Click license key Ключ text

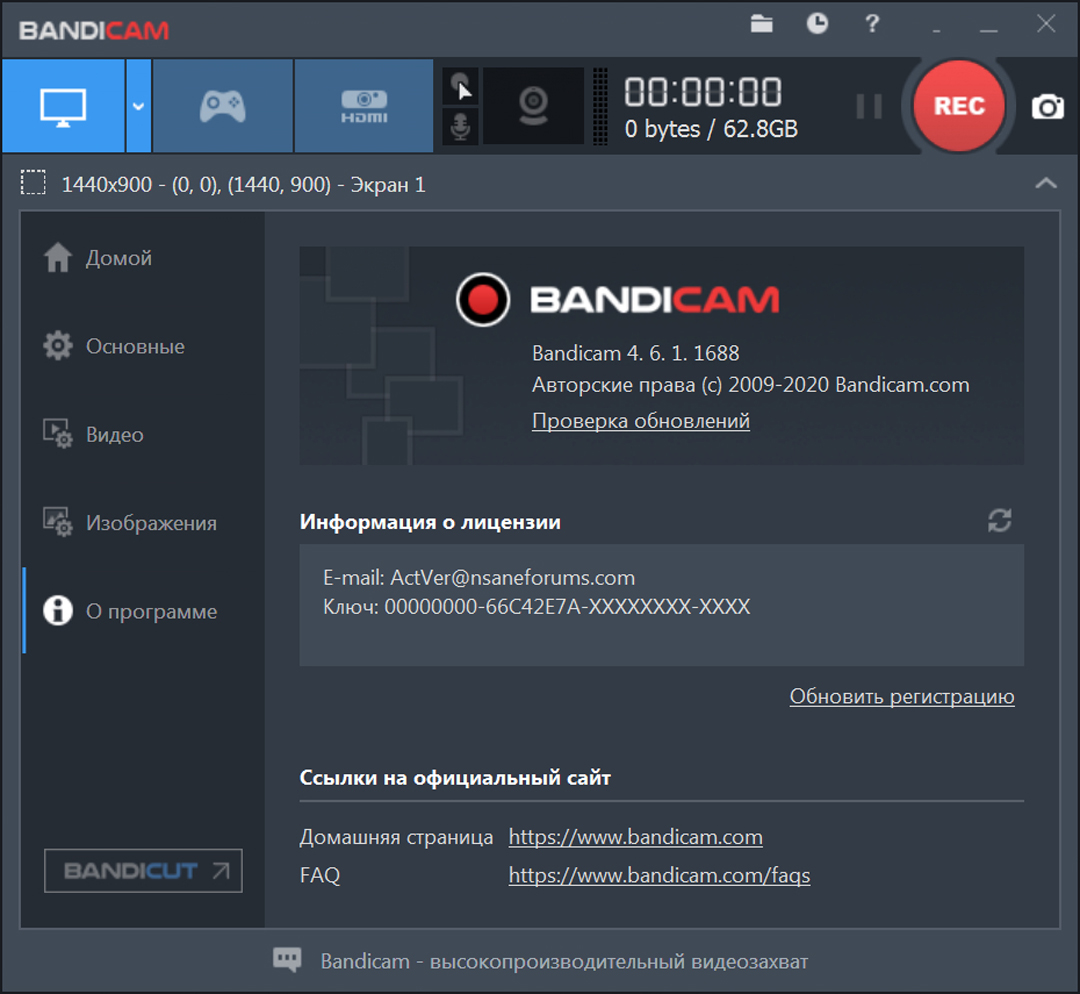coord(537,607)
